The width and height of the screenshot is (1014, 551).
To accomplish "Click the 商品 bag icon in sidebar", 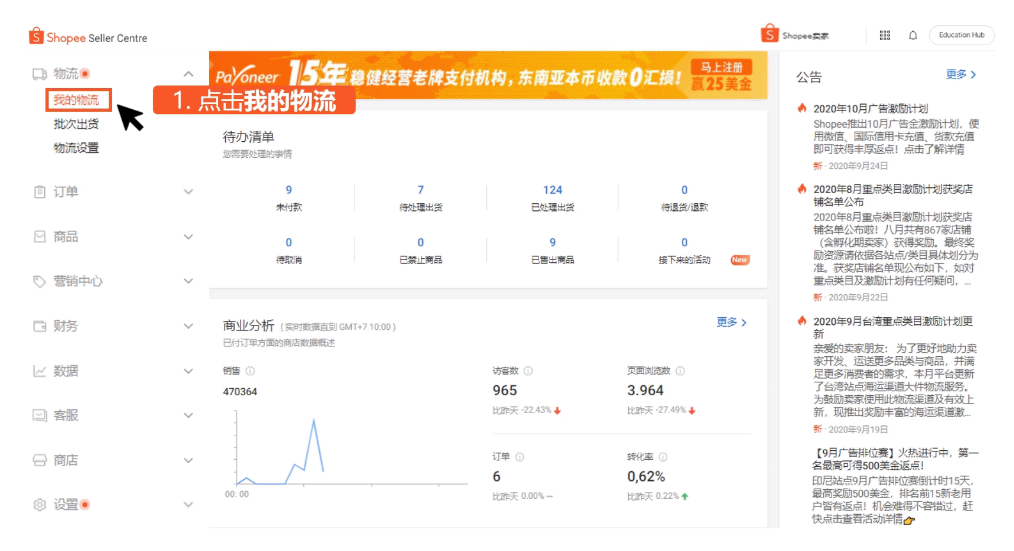I will point(39,237).
